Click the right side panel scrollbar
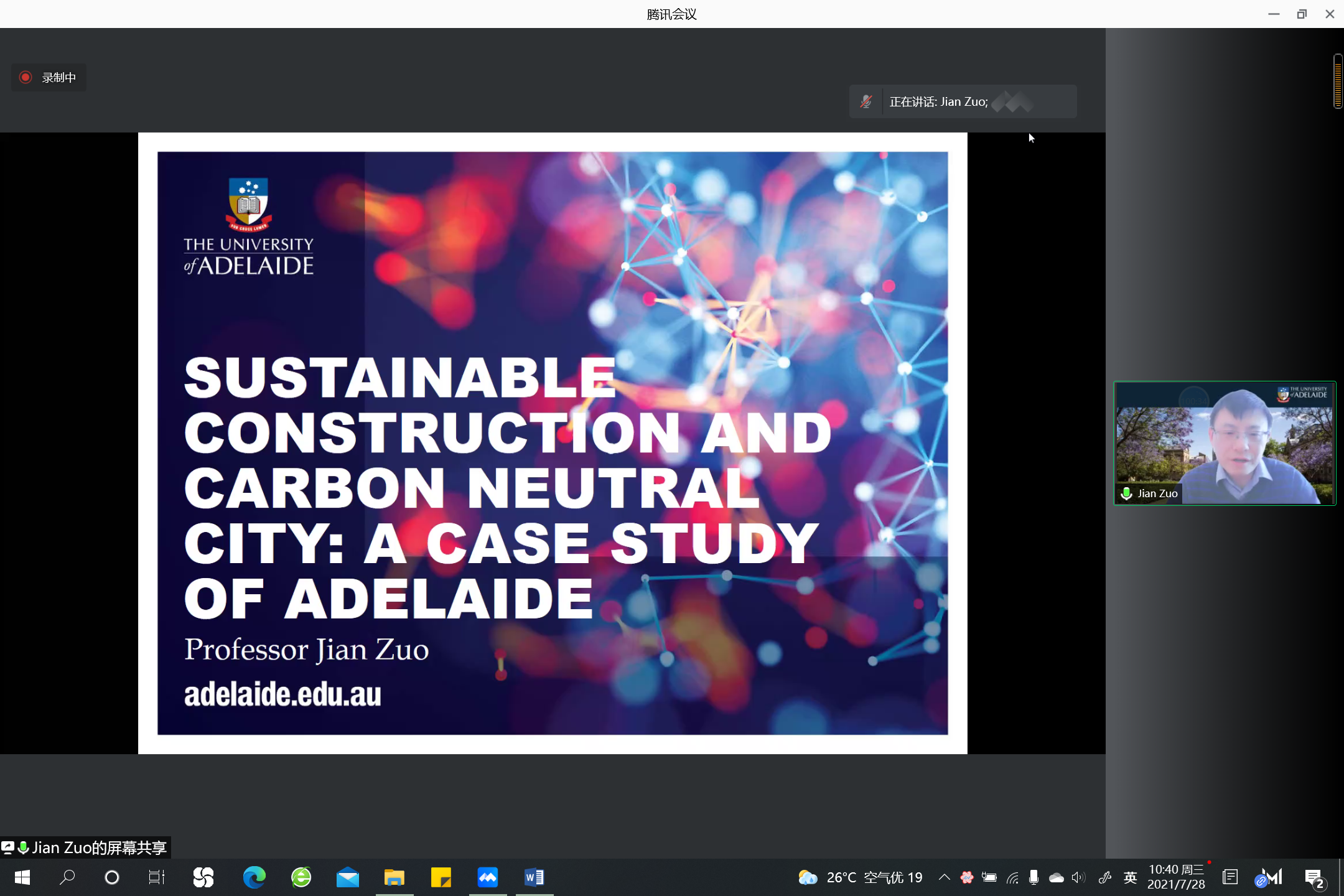Image resolution: width=1344 pixels, height=896 pixels. [x=1337, y=81]
